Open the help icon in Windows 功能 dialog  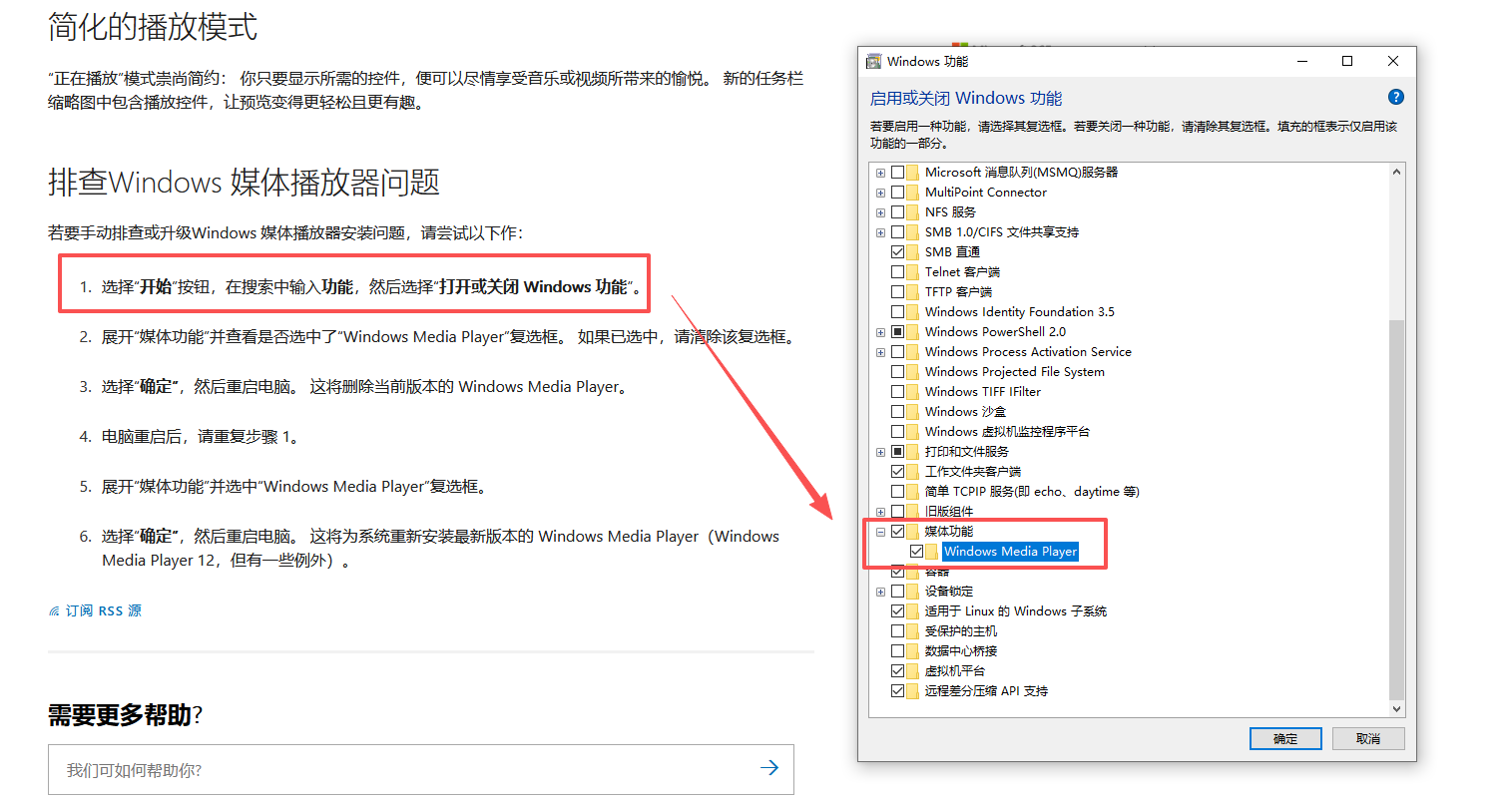(x=1396, y=97)
